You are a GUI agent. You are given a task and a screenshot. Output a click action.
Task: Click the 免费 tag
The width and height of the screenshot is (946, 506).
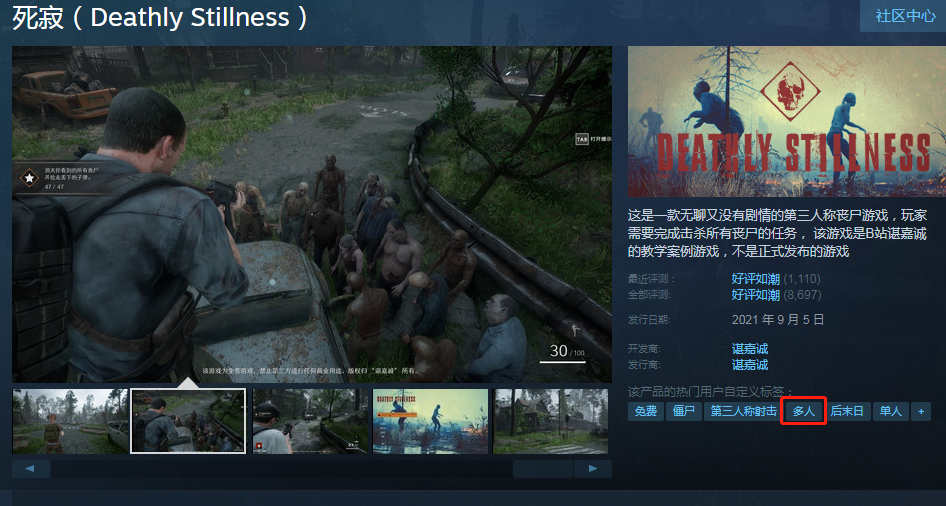[x=646, y=411]
